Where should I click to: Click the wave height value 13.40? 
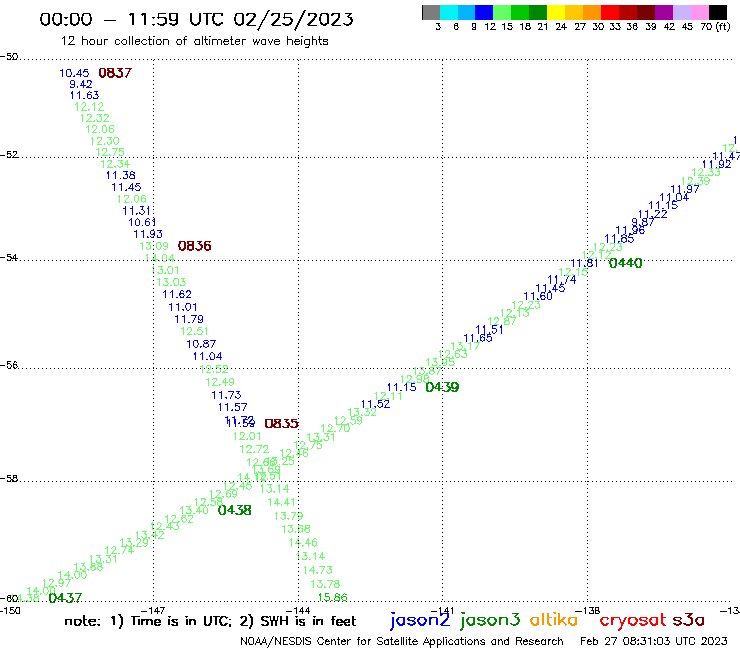[x=194, y=510]
